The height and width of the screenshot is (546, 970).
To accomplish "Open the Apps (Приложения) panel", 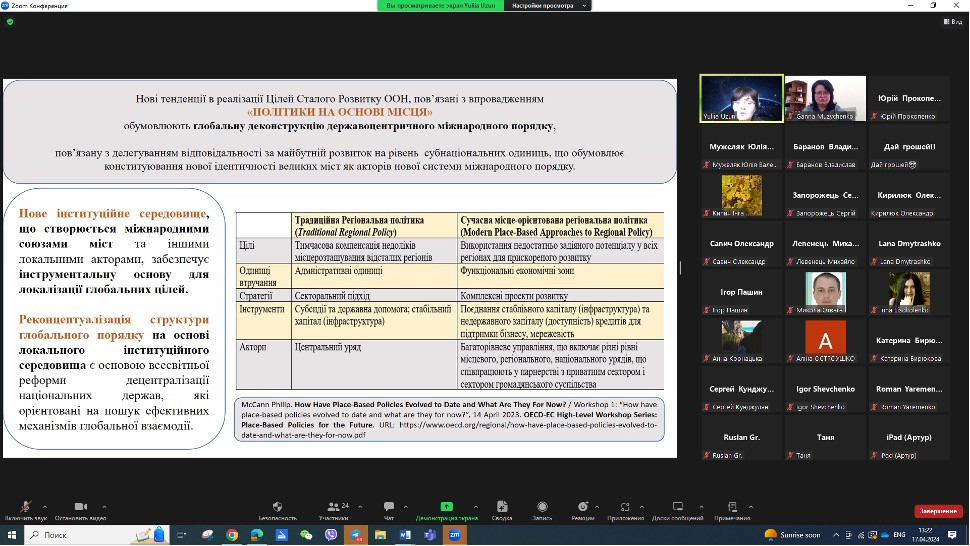I will 626,507.
